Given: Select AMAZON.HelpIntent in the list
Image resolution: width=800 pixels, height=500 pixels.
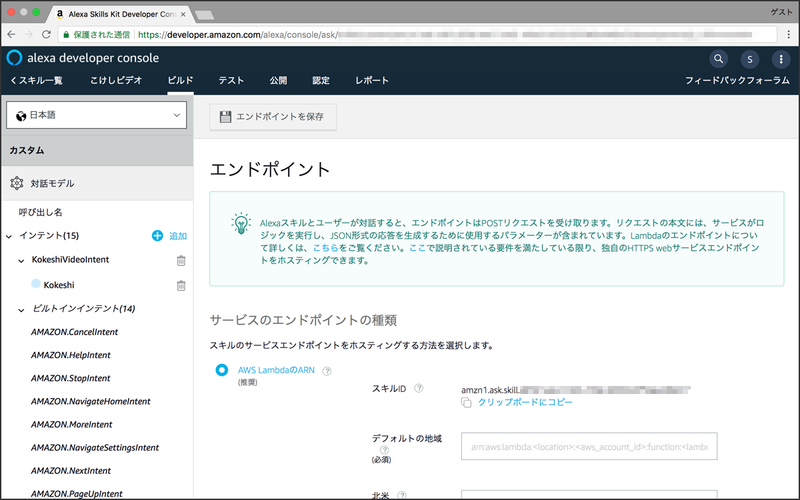Looking at the screenshot, I should (70, 355).
